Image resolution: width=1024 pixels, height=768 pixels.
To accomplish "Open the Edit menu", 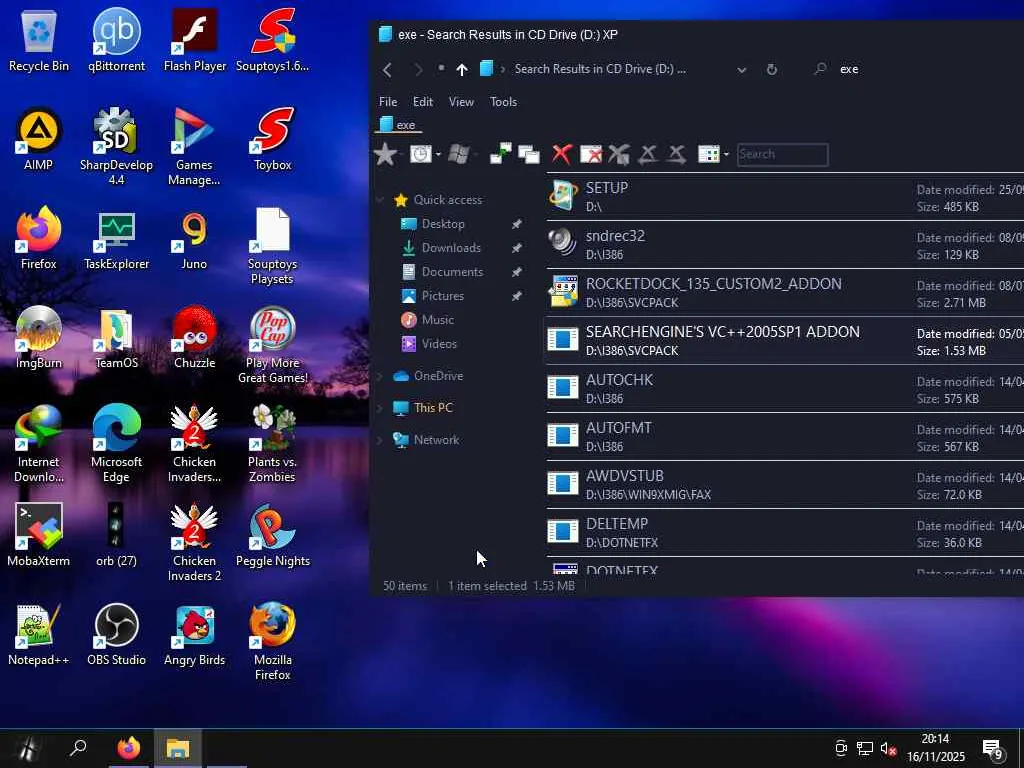I will (423, 102).
